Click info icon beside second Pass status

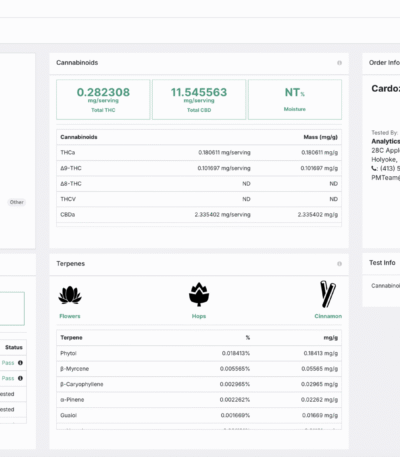pyautogui.click(x=20, y=378)
